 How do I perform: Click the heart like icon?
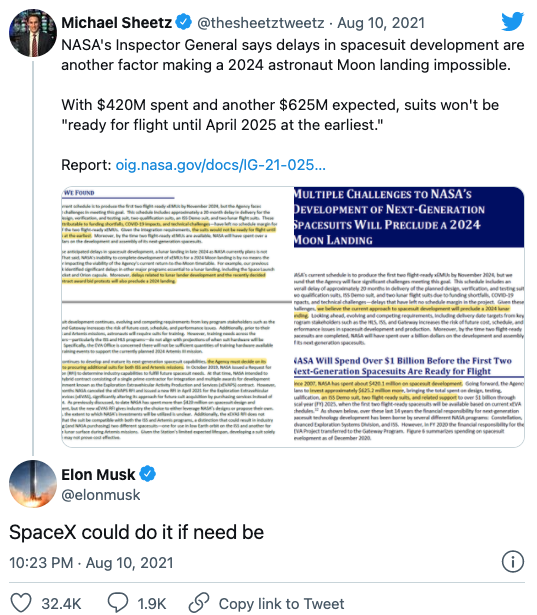[x=21, y=603]
